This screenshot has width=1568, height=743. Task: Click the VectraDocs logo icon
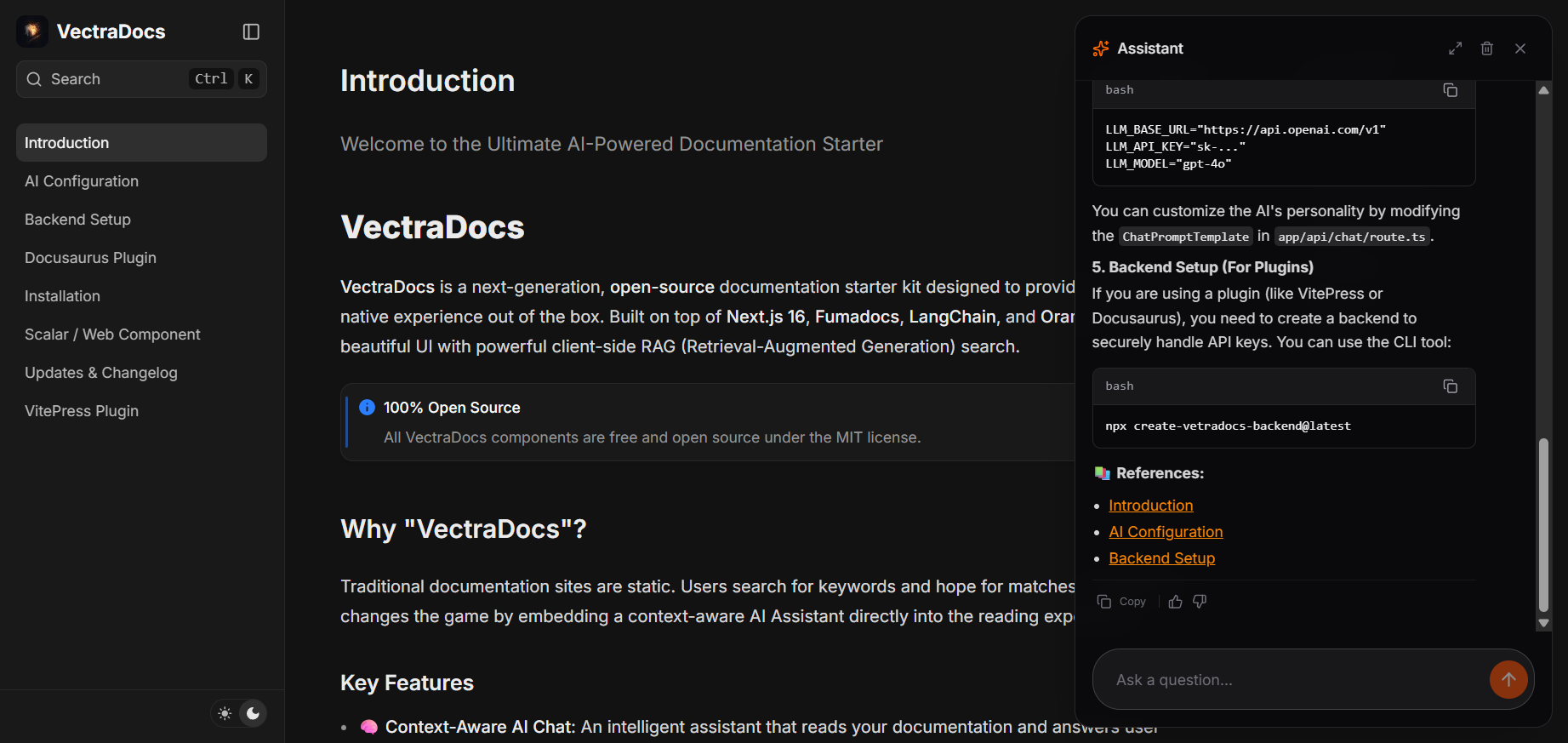pyautogui.click(x=32, y=31)
